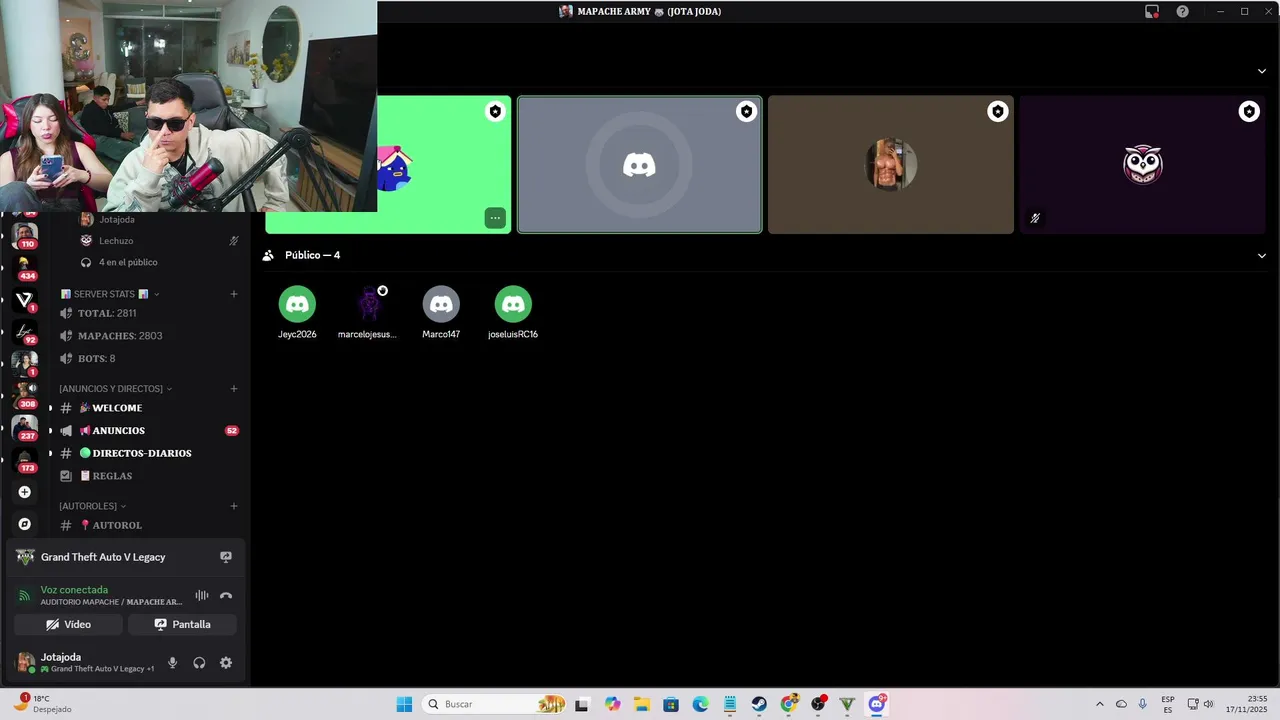Toggle microphone mute in user panel
The image size is (1280, 720).
click(x=173, y=663)
